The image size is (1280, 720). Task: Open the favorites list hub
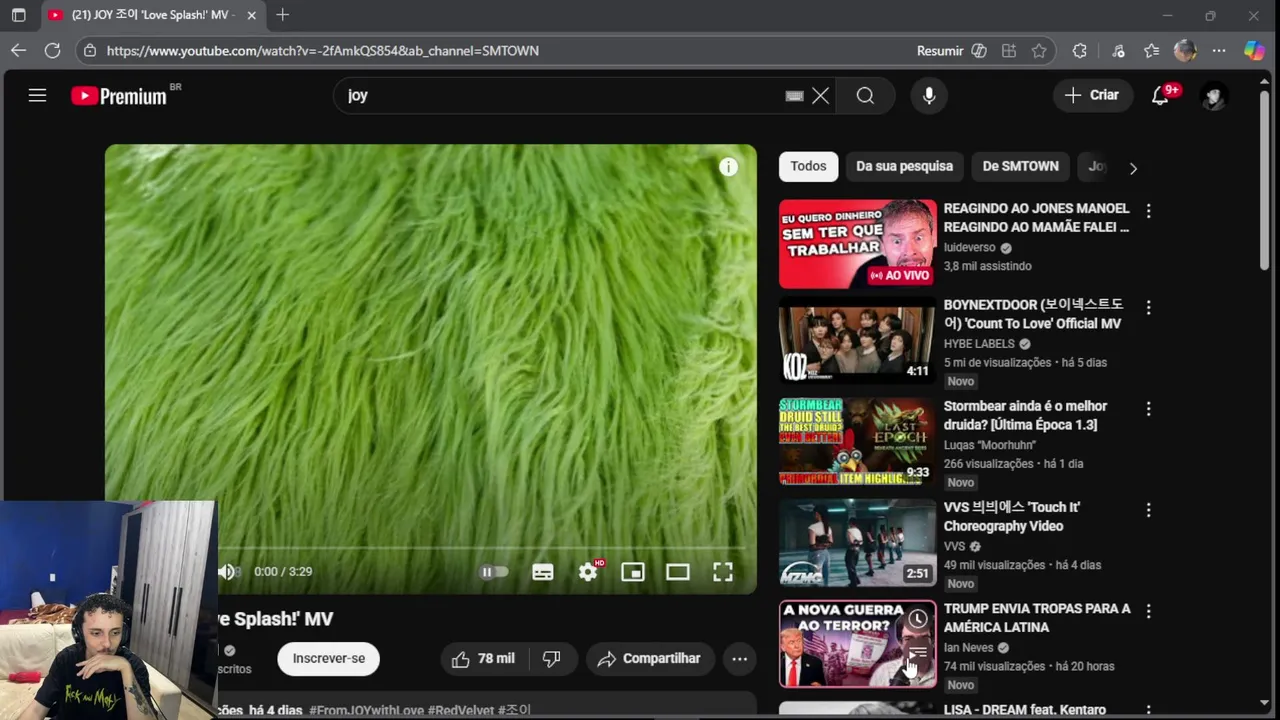point(1151,51)
